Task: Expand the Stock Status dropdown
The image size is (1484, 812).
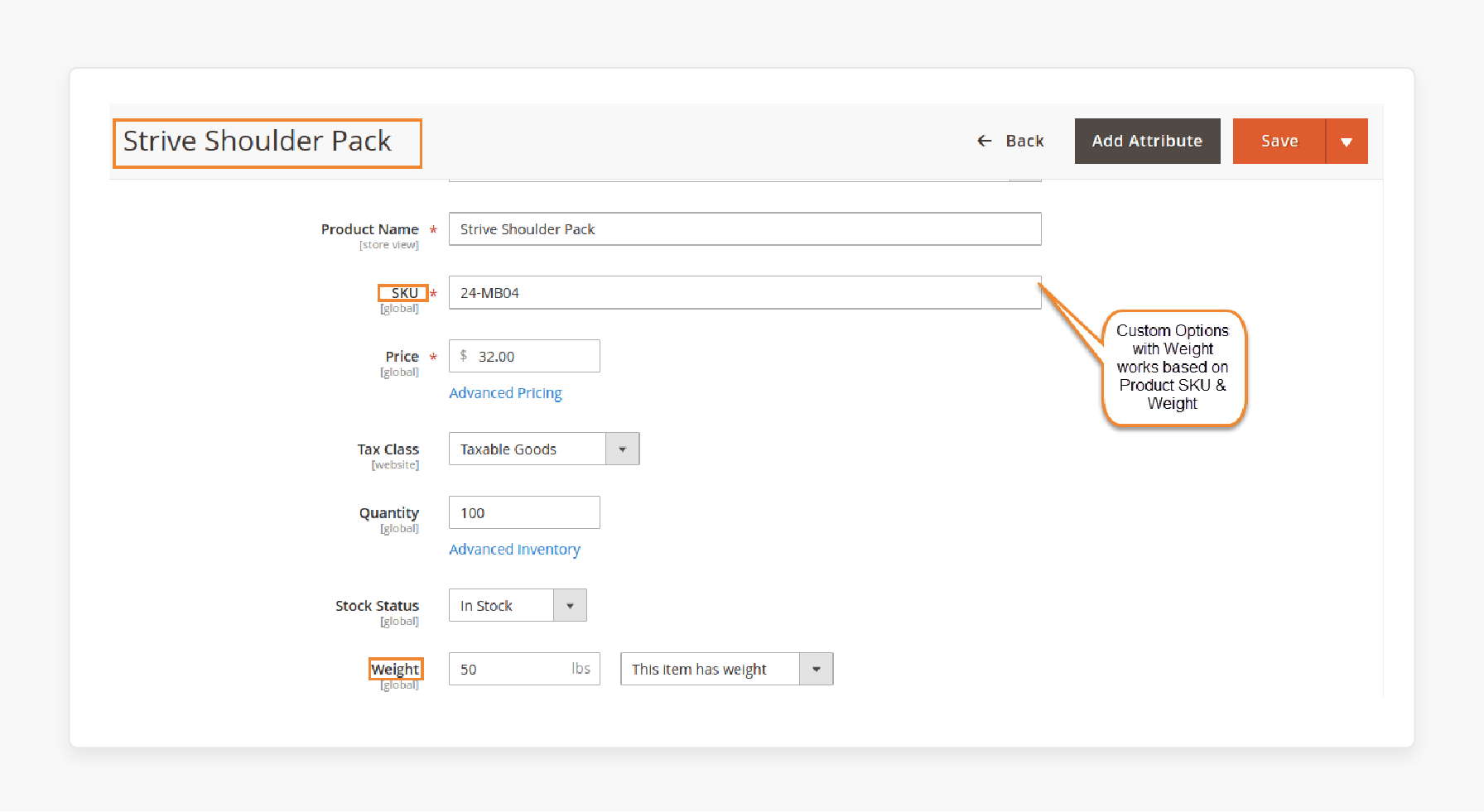Action: point(518,605)
